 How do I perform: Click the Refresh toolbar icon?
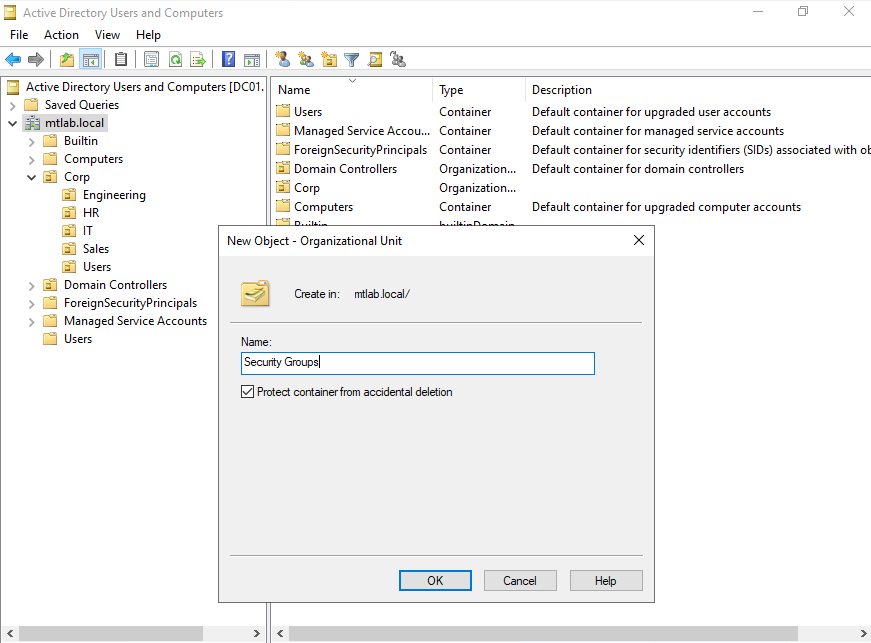click(x=176, y=59)
